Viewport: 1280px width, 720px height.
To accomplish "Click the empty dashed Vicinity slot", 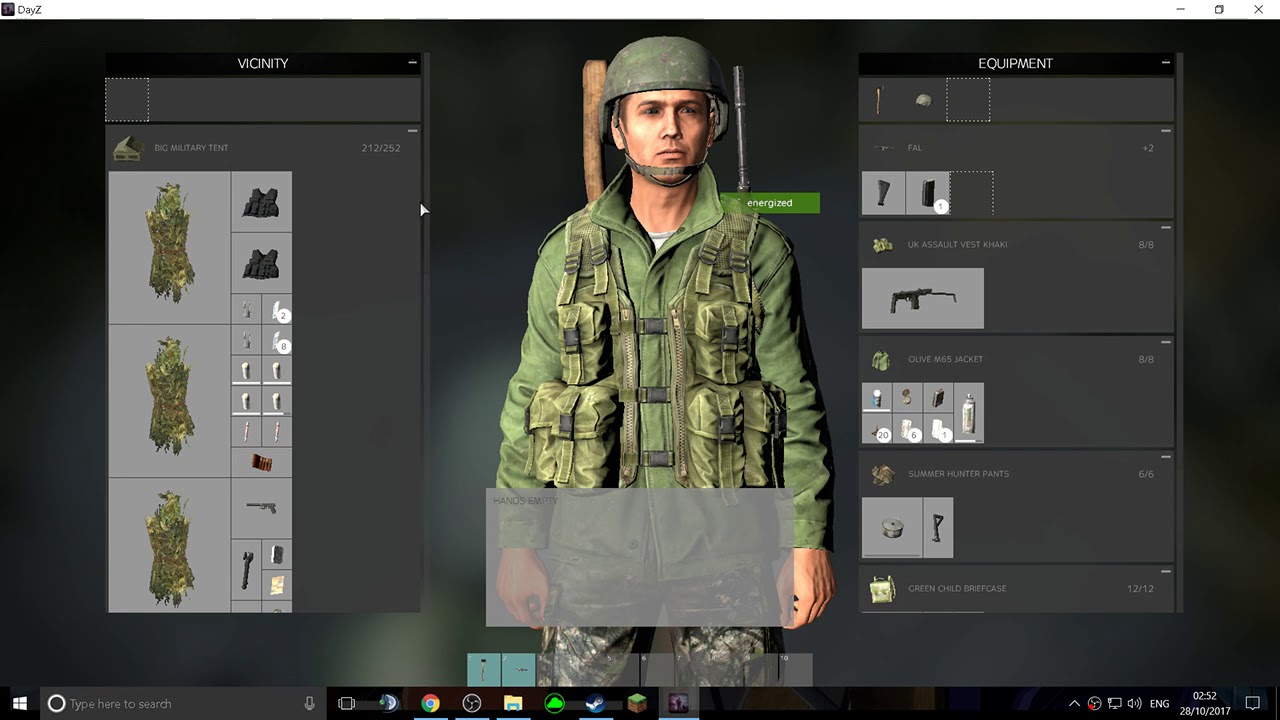I will pos(127,100).
